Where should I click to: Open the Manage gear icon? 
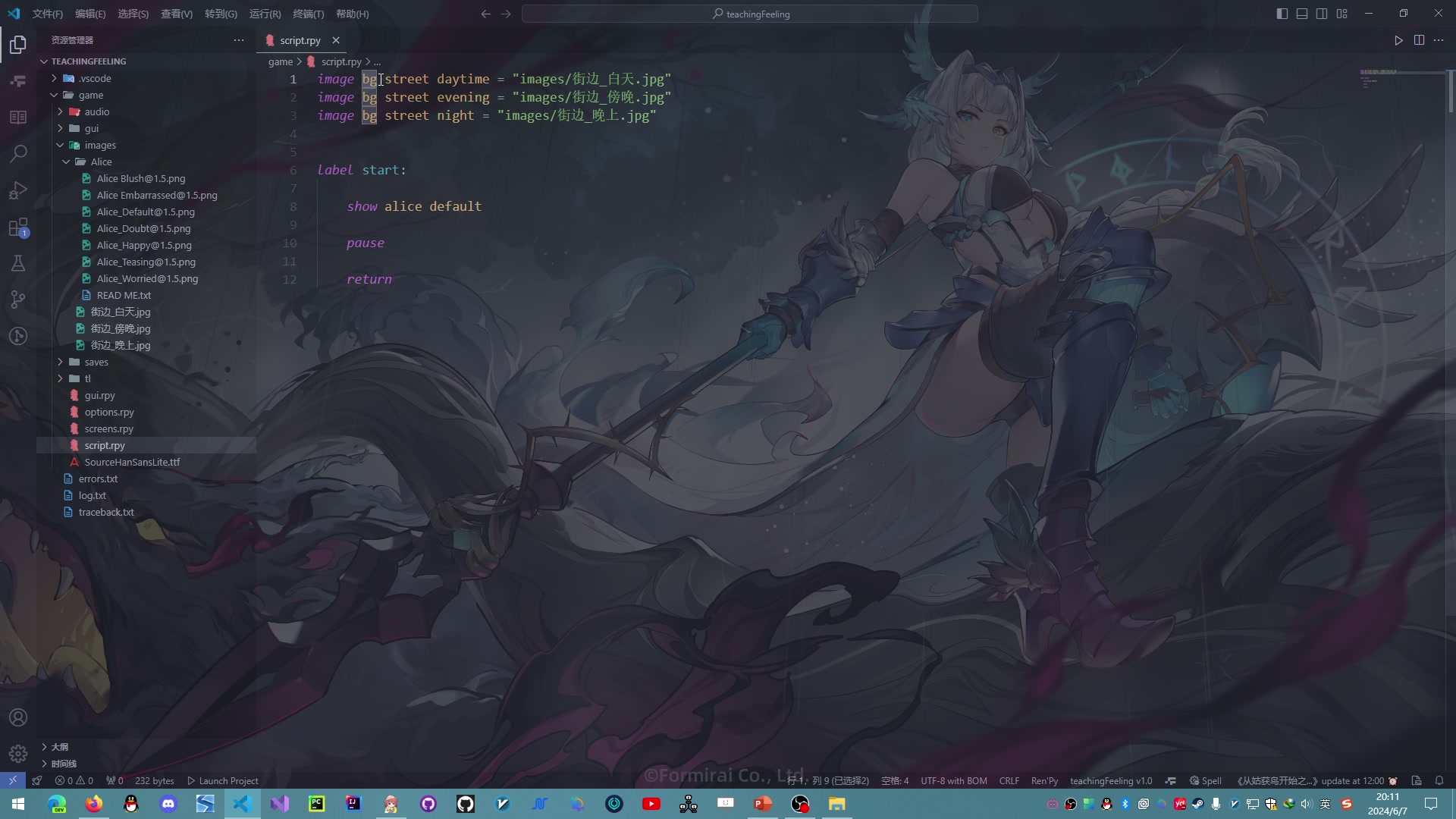(18, 754)
